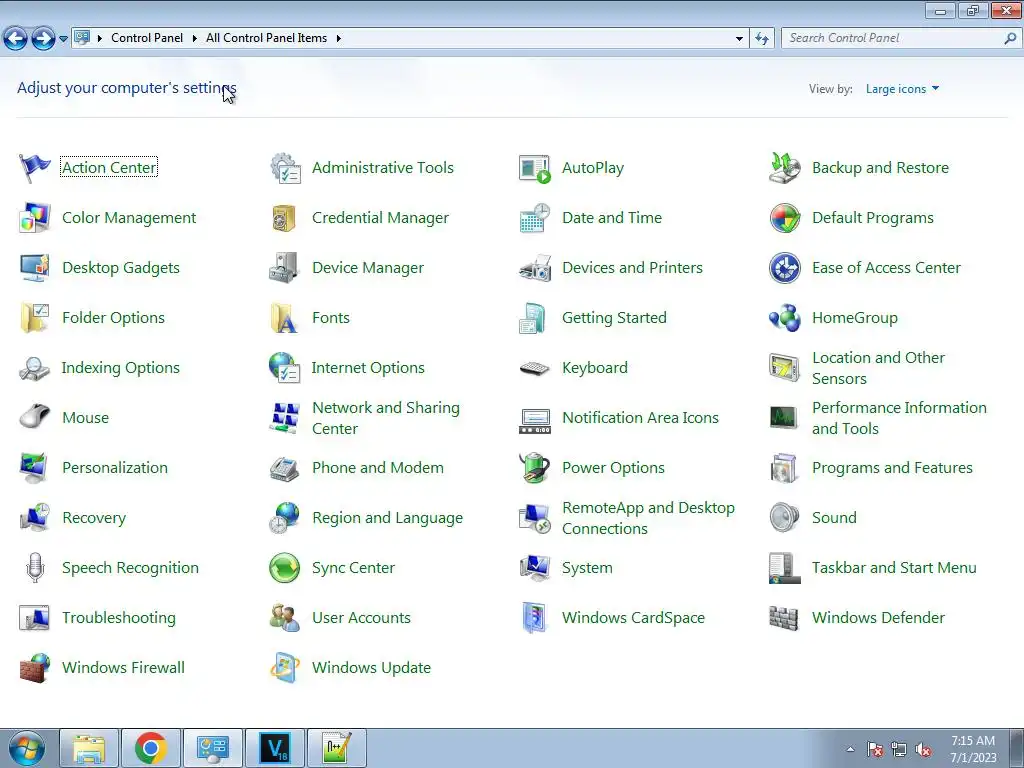Click the Device Manager icon
Image resolution: width=1024 pixels, height=768 pixels.
pyautogui.click(x=285, y=268)
